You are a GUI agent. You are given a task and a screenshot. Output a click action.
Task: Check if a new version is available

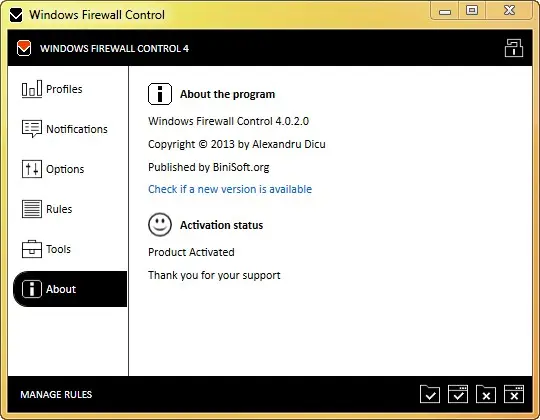point(230,189)
